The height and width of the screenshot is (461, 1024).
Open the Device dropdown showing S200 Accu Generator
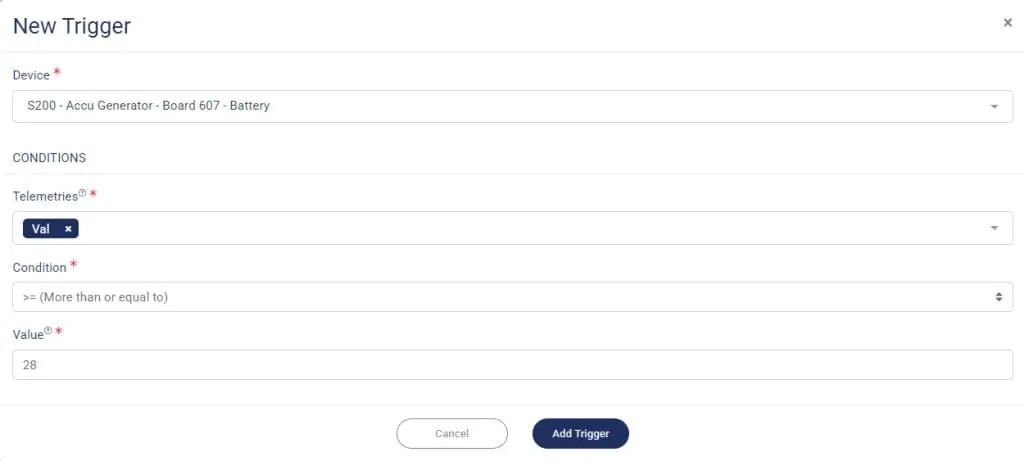(500, 106)
